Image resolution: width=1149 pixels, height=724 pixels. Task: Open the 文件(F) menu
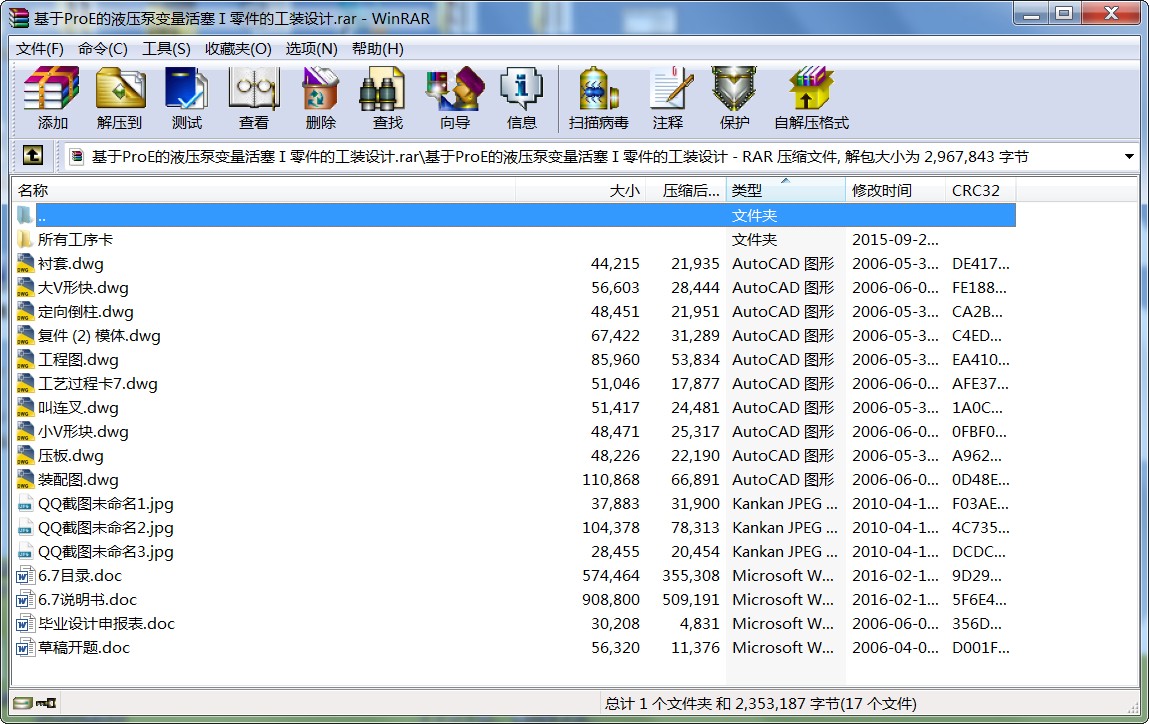(x=40, y=49)
